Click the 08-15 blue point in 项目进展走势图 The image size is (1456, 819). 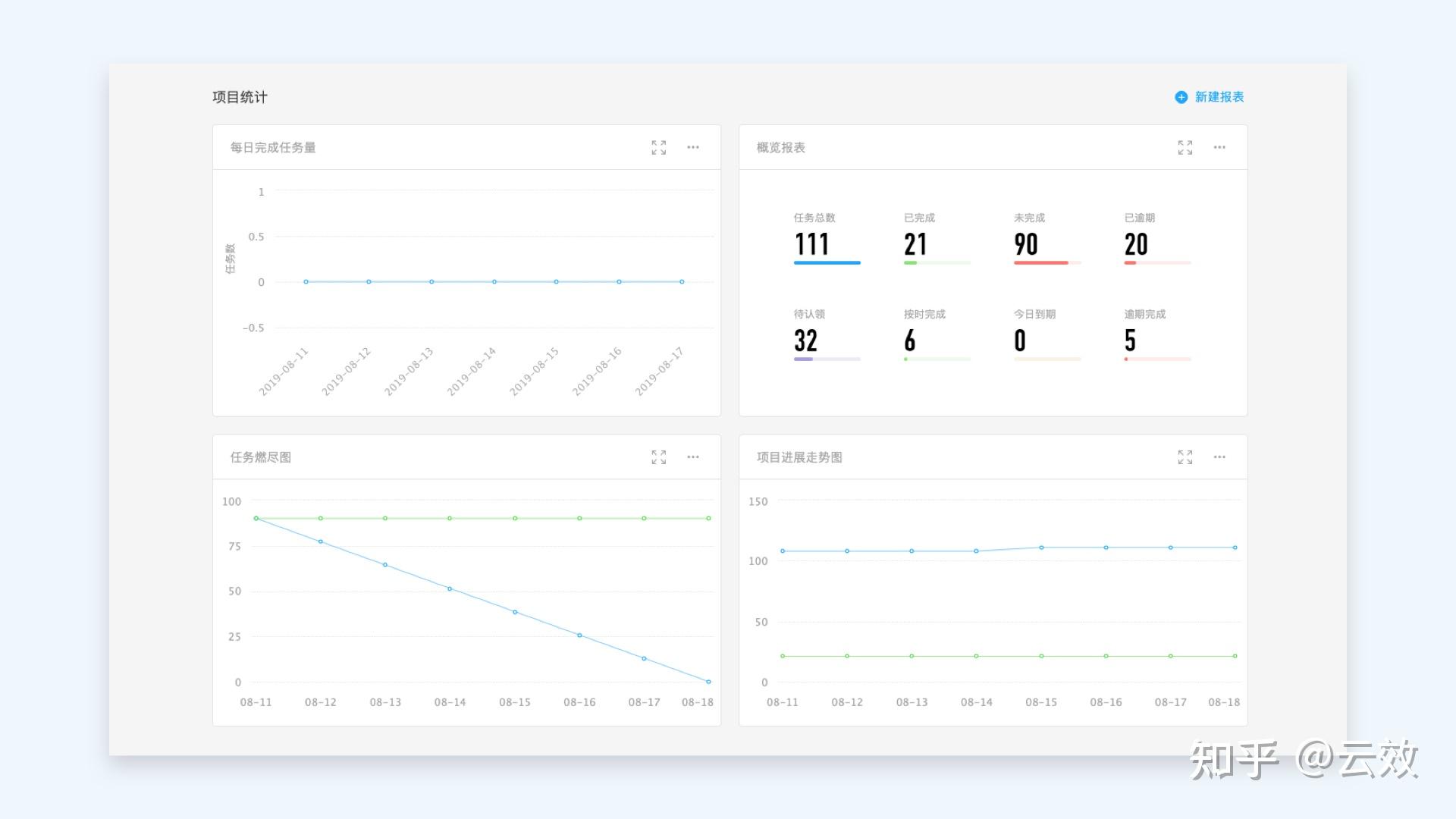click(x=1041, y=548)
